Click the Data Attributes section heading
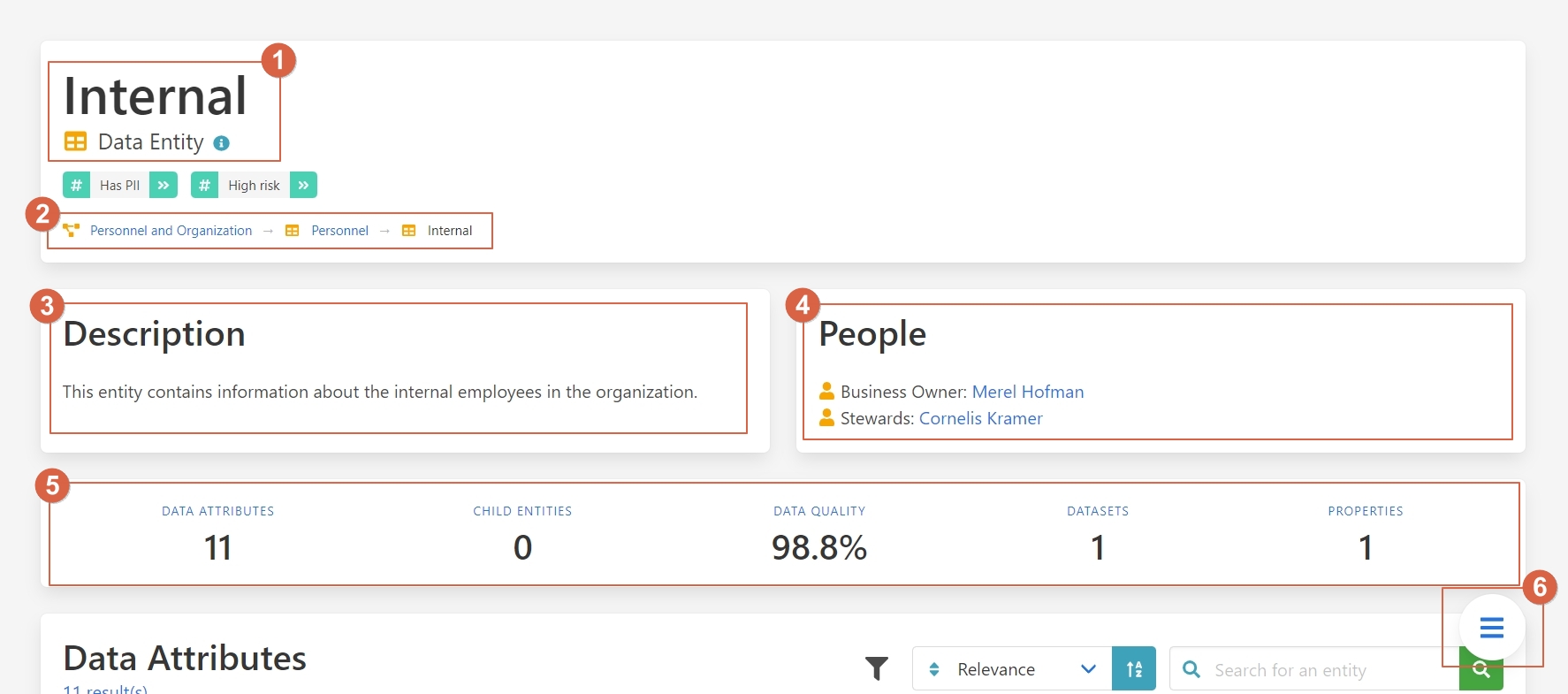Image resolution: width=1568 pixels, height=694 pixels. 185,659
